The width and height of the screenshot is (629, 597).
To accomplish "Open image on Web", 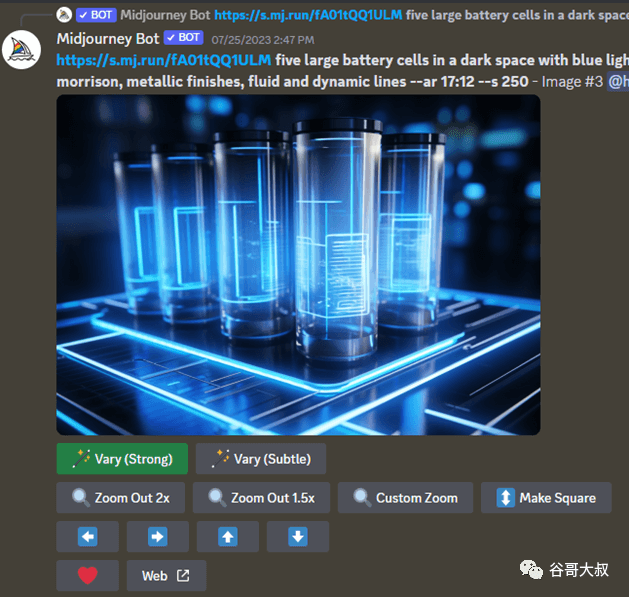I will coord(166,575).
